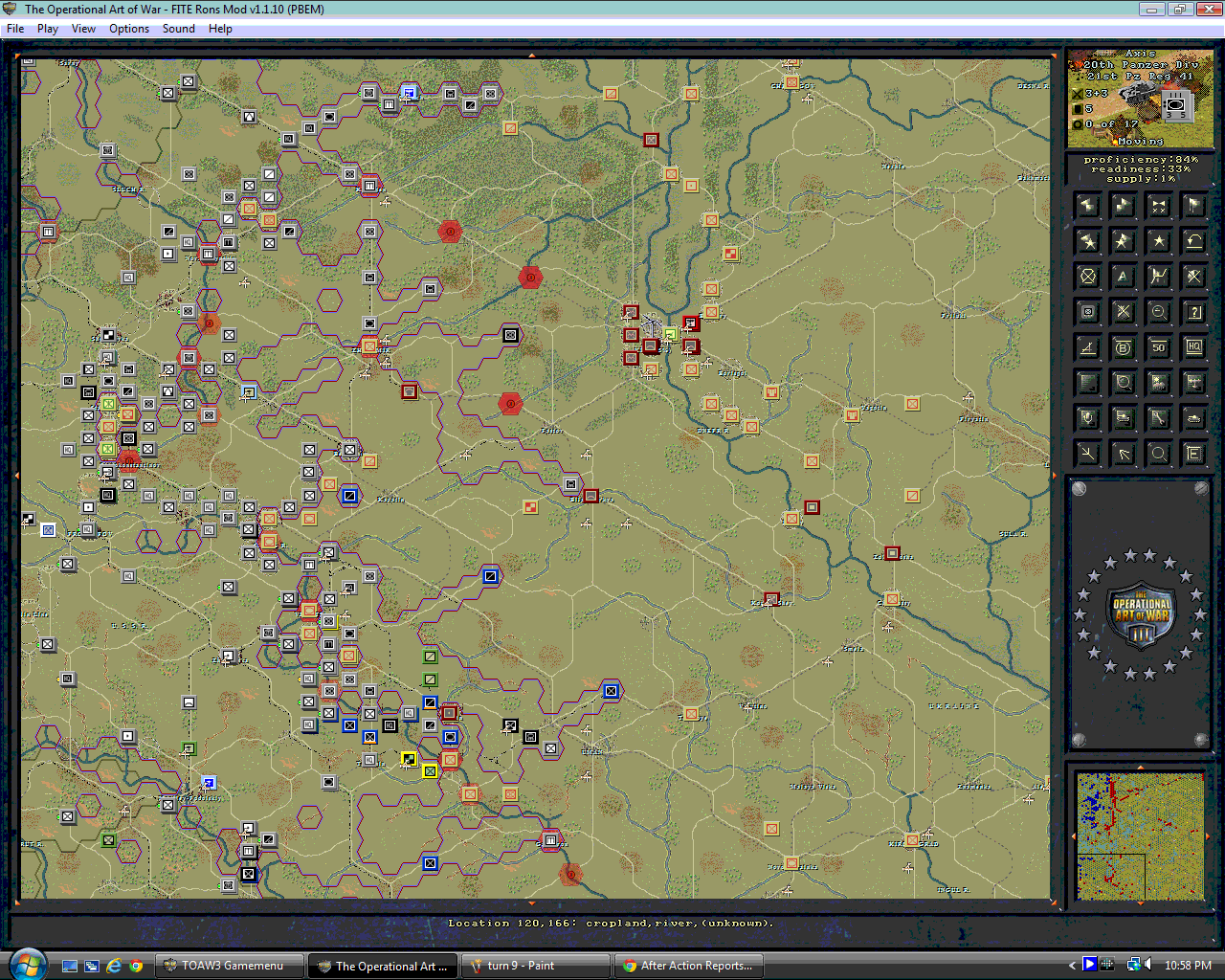Image resolution: width=1225 pixels, height=980 pixels.
Task: Click the 'readiness:33%' readout
Action: 1140,169
